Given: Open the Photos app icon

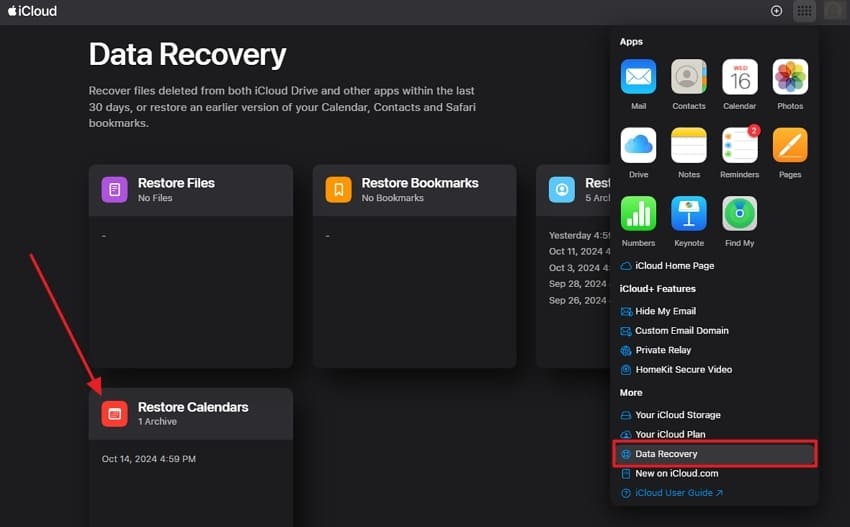Looking at the screenshot, I should pos(790,77).
